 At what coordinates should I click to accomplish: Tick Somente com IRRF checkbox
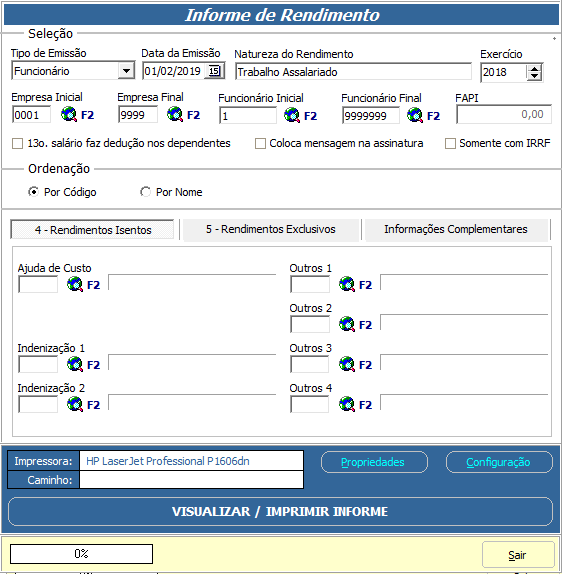(x=450, y=144)
